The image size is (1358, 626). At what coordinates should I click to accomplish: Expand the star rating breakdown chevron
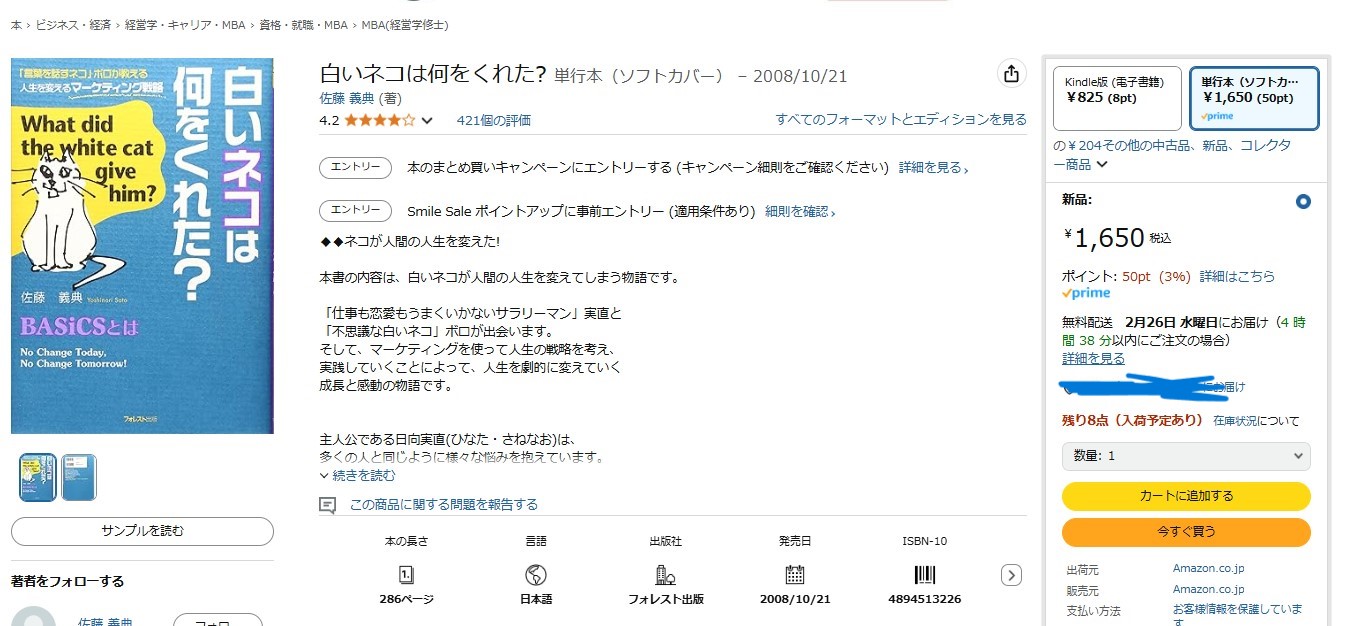[x=427, y=121]
